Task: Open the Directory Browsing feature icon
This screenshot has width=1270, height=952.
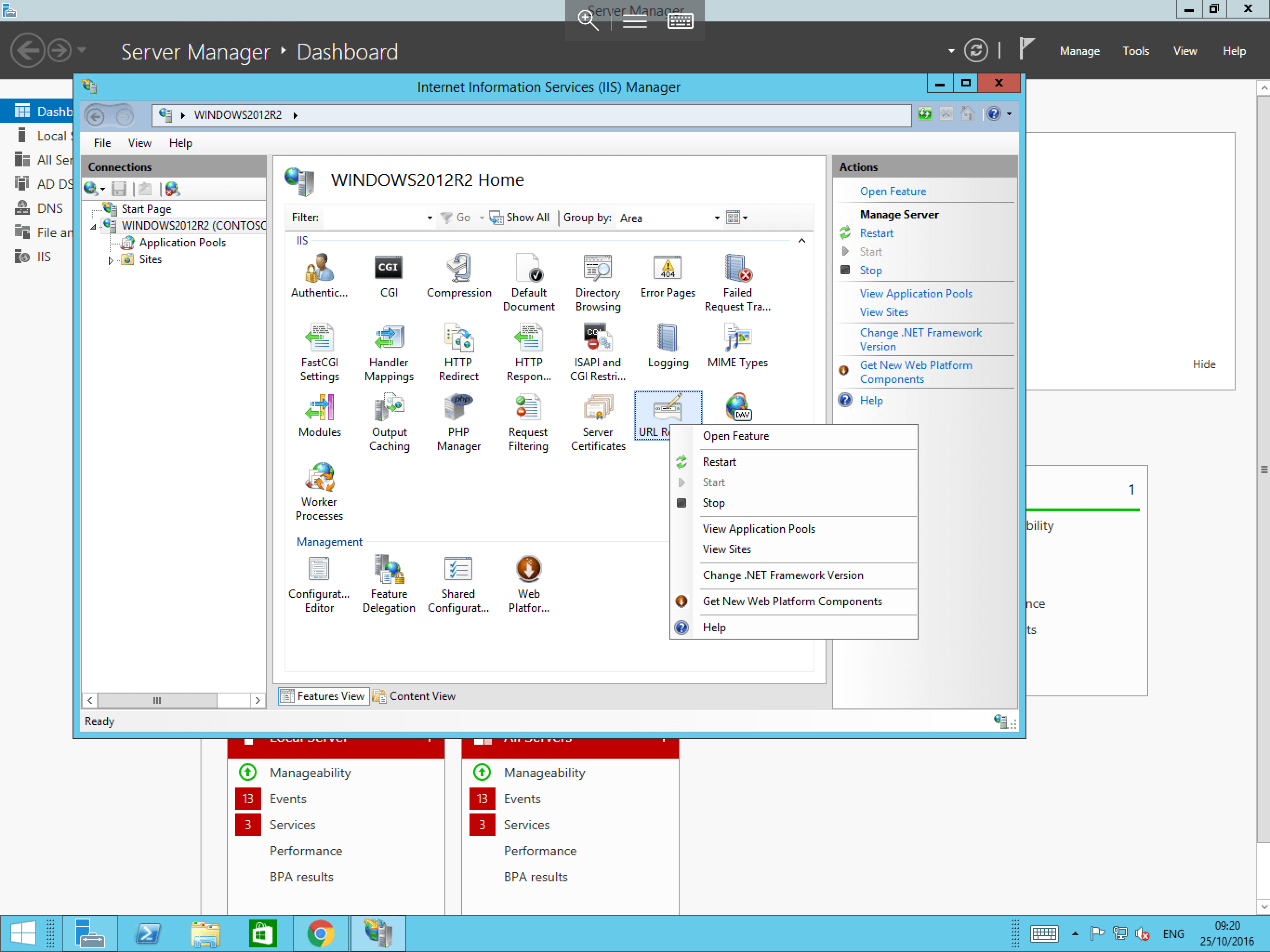Action: point(597,269)
